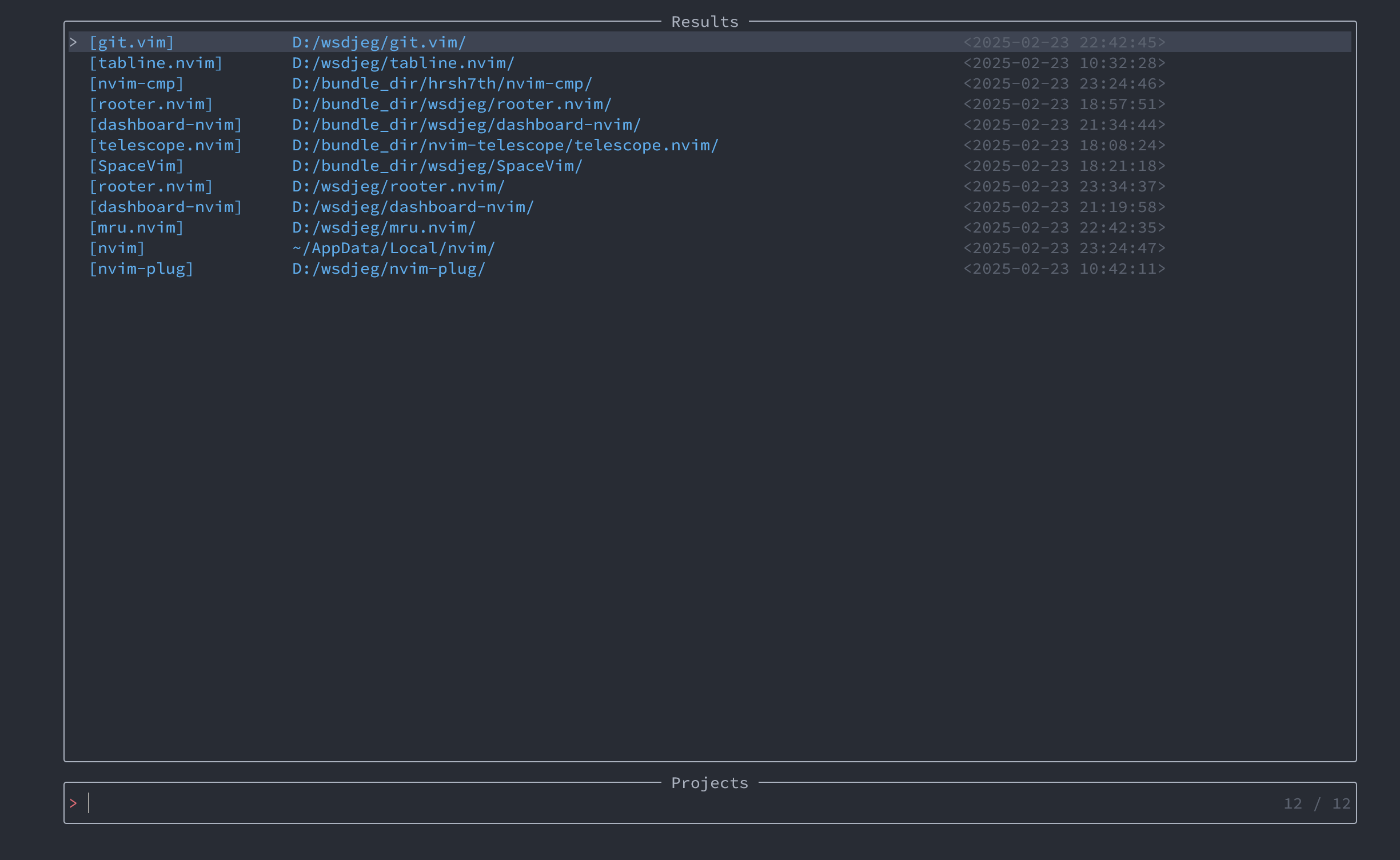Click the red prompt arrow icon
The image size is (1400, 860).
click(x=73, y=803)
